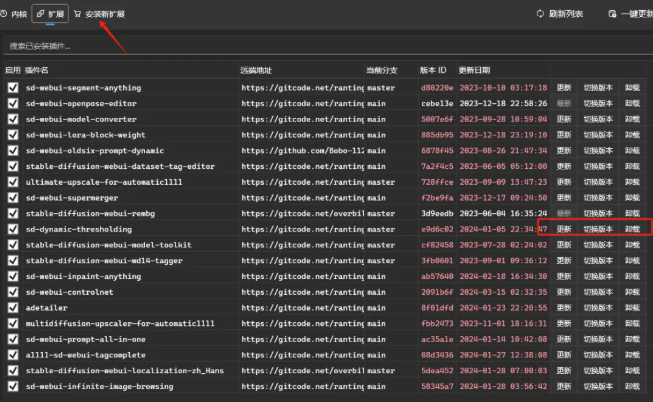Click version ID d80220e
Screen dimensions: 653x402
coord(437,88)
